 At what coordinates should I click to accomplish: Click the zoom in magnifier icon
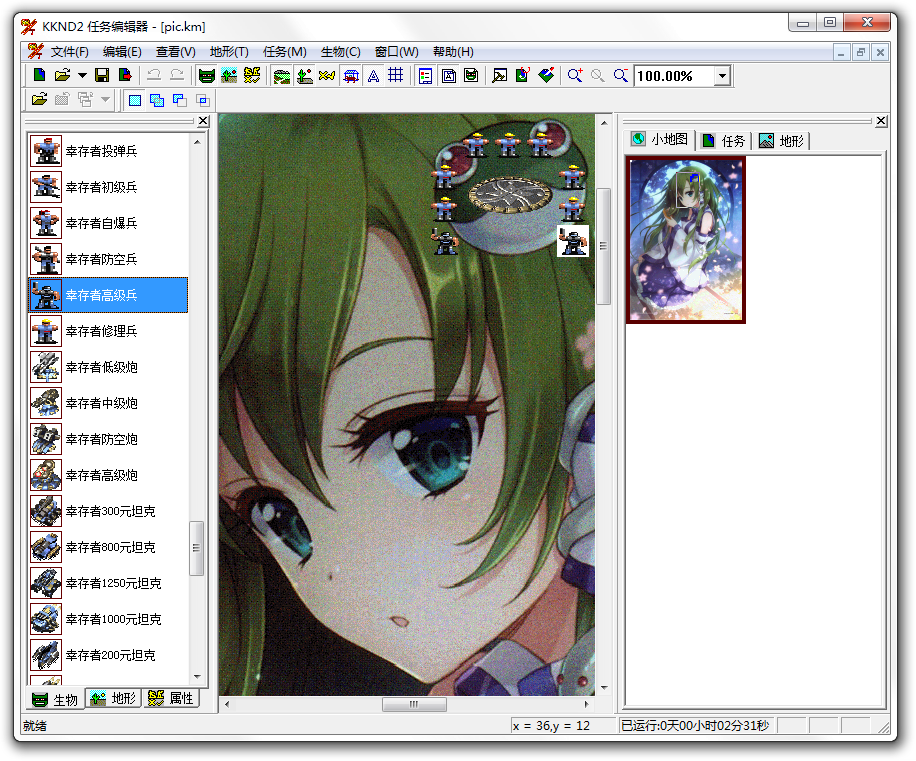click(x=575, y=75)
